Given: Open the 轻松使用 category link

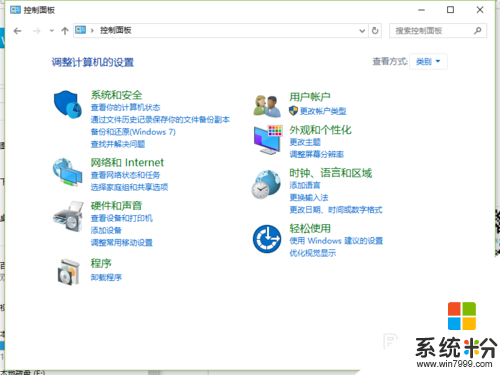Looking at the screenshot, I should (x=310, y=228).
